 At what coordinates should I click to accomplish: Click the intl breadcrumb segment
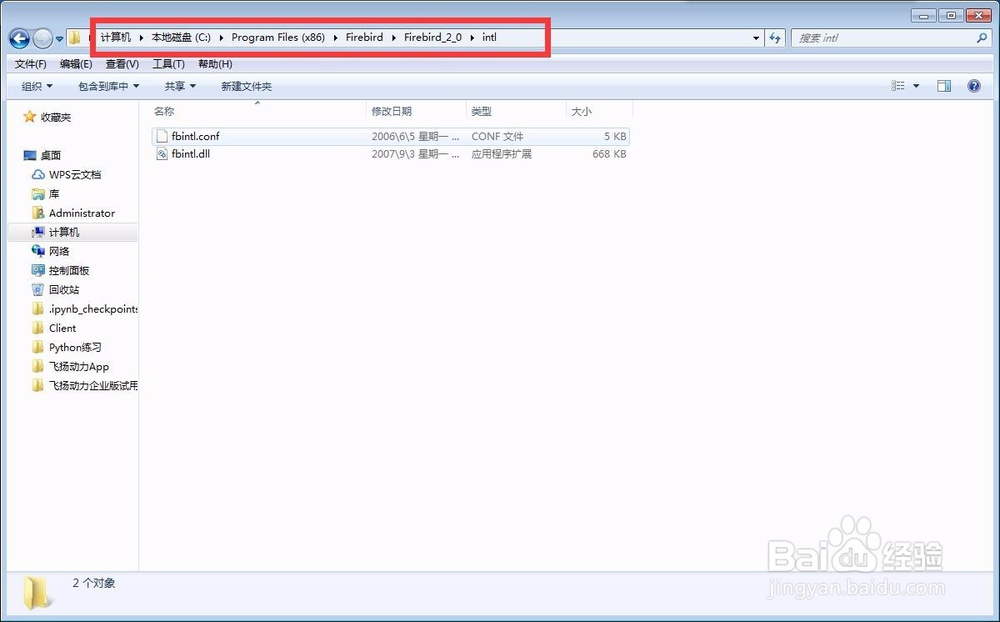pyautogui.click(x=489, y=38)
